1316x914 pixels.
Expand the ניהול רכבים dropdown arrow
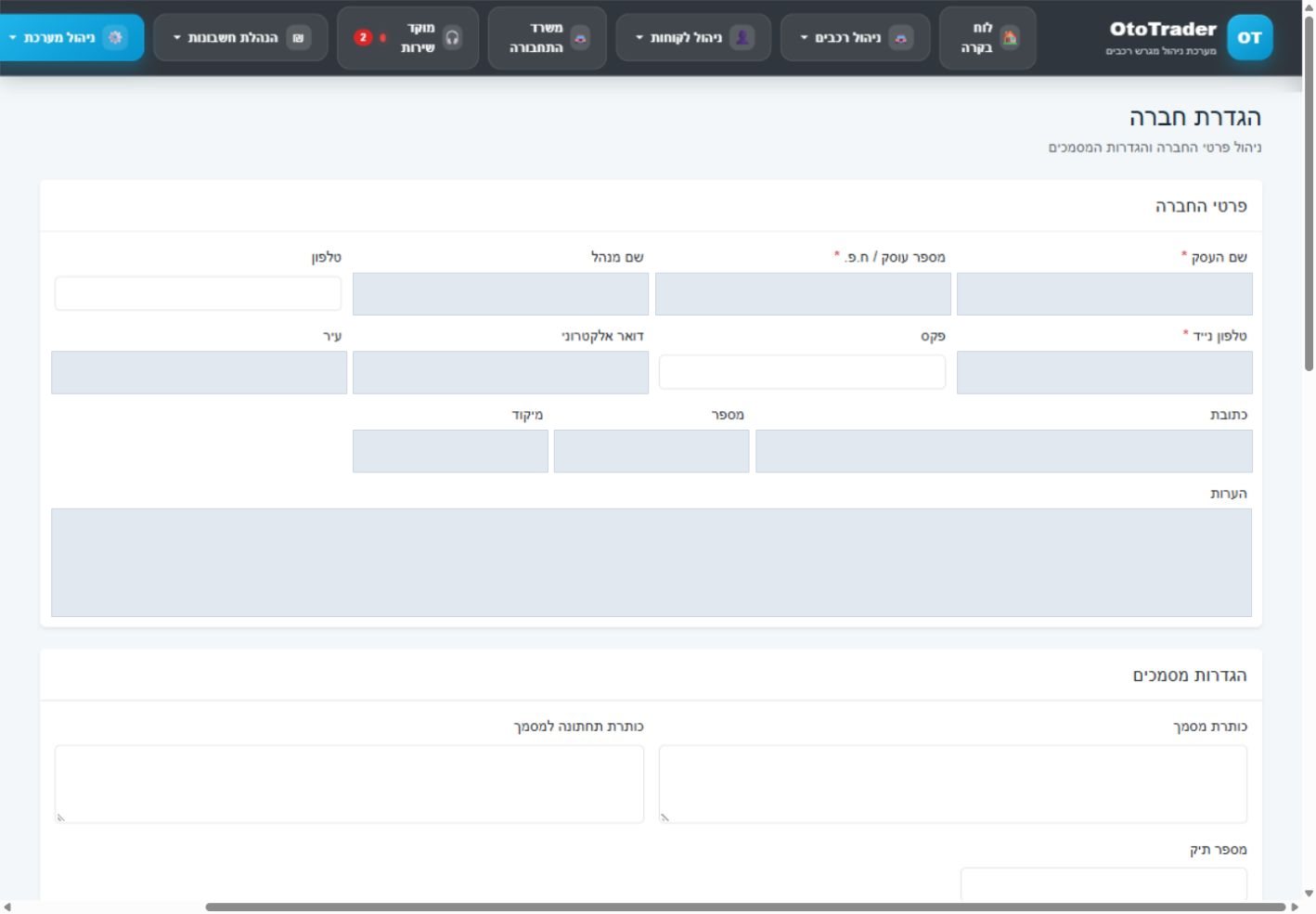[x=804, y=38]
